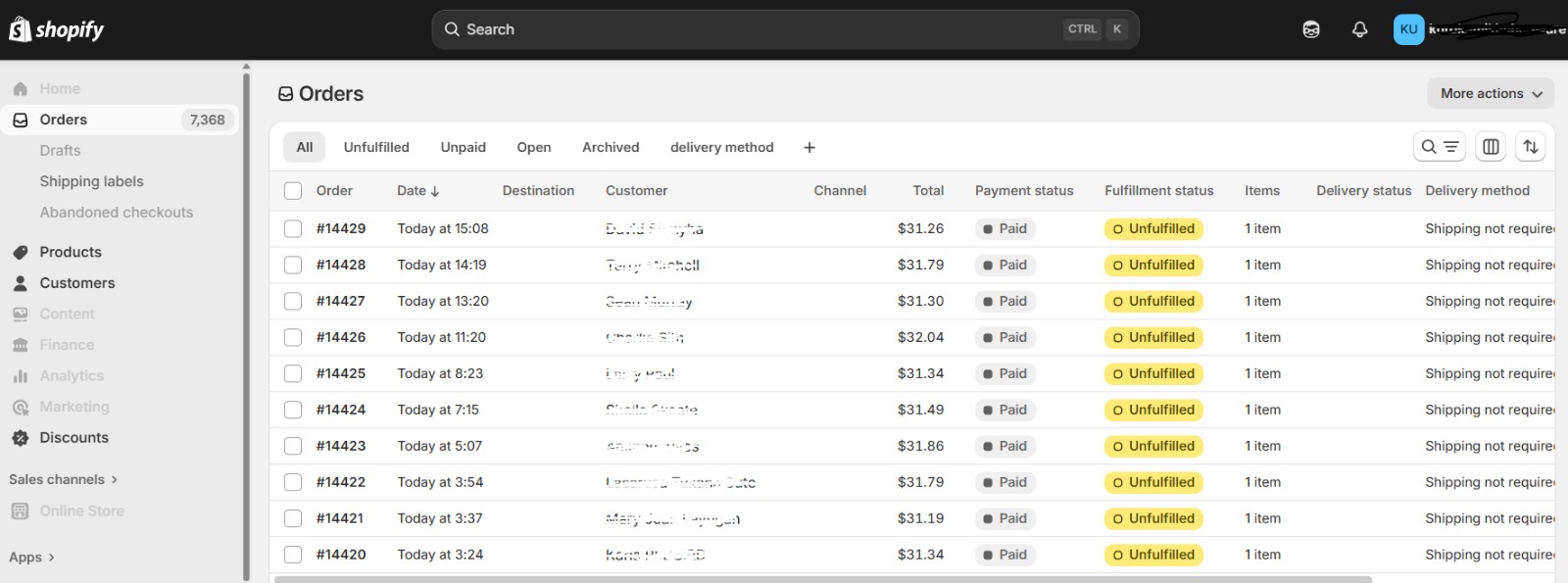Screen dimensions: 1568x583
Task: Check the box for order #14424
Action: pyautogui.click(x=293, y=411)
